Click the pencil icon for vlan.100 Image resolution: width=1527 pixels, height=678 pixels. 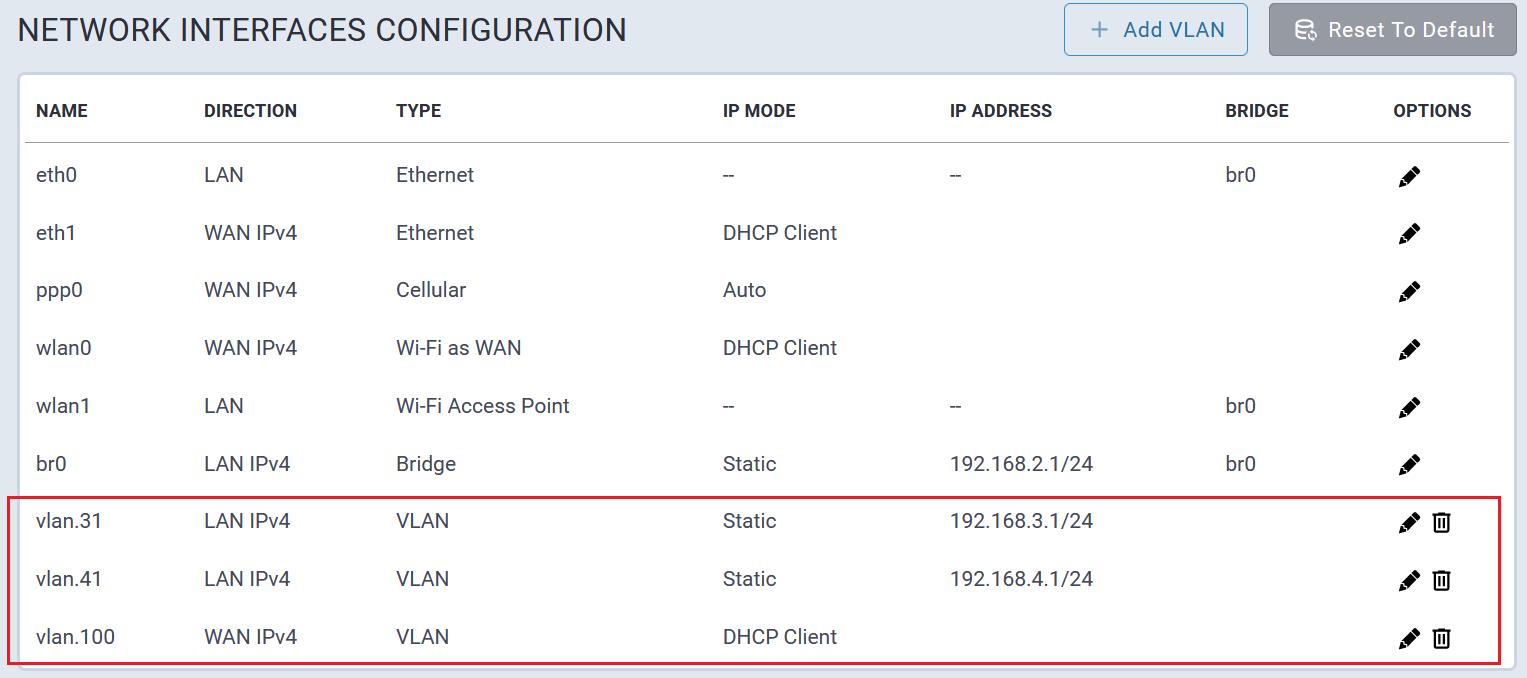[x=1409, y=638]
